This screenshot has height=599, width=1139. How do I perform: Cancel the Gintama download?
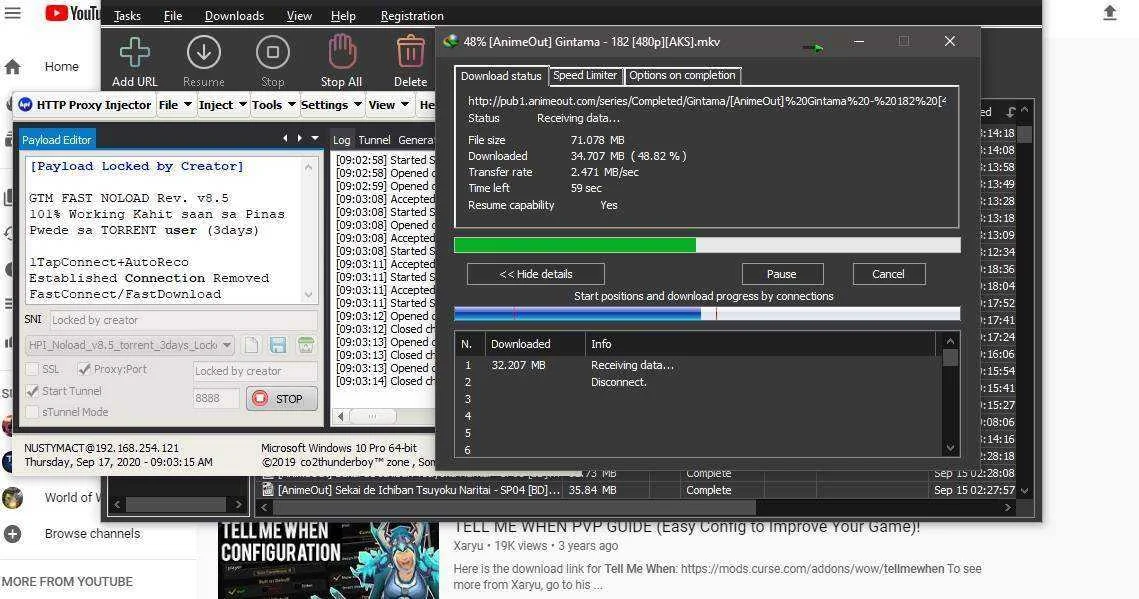click(888, 274)
